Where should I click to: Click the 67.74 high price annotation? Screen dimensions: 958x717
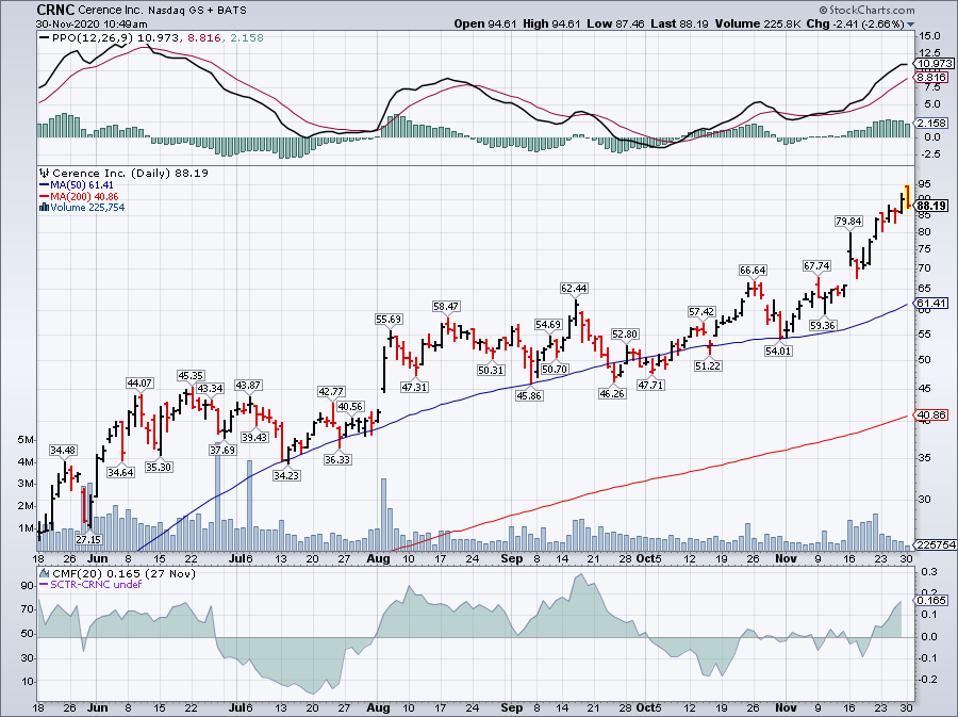click(x=817, y=266)
